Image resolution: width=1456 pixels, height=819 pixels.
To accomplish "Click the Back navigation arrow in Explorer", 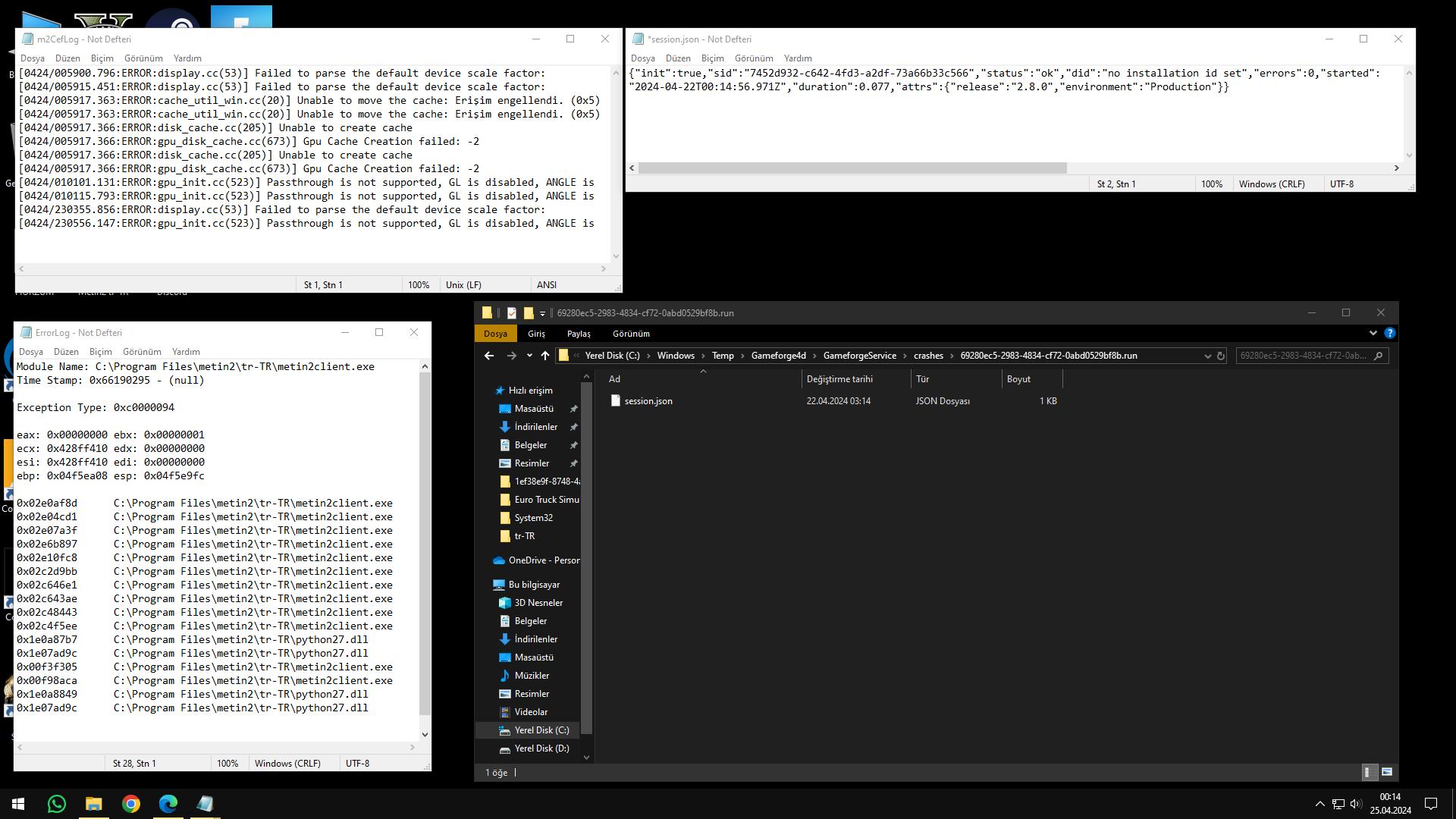I will click(489, 356).
